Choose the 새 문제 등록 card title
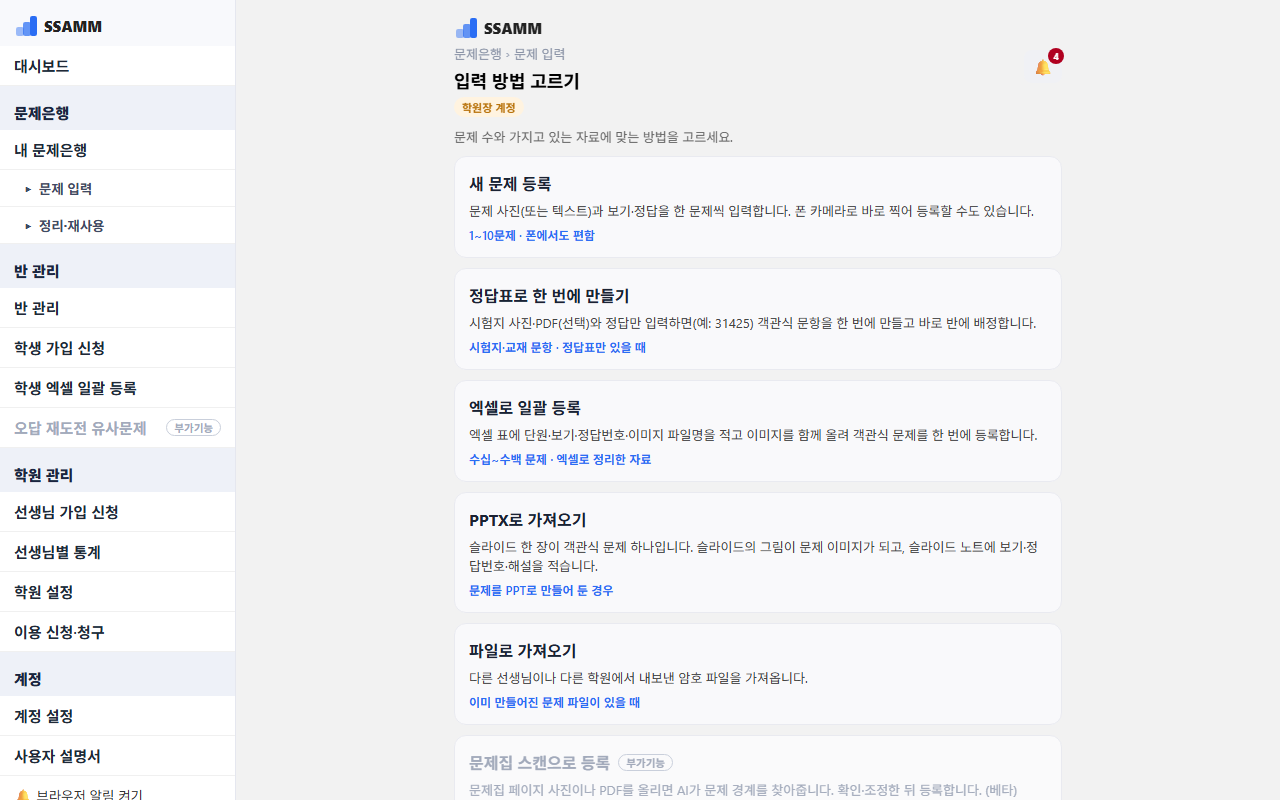 click(510, 184)
